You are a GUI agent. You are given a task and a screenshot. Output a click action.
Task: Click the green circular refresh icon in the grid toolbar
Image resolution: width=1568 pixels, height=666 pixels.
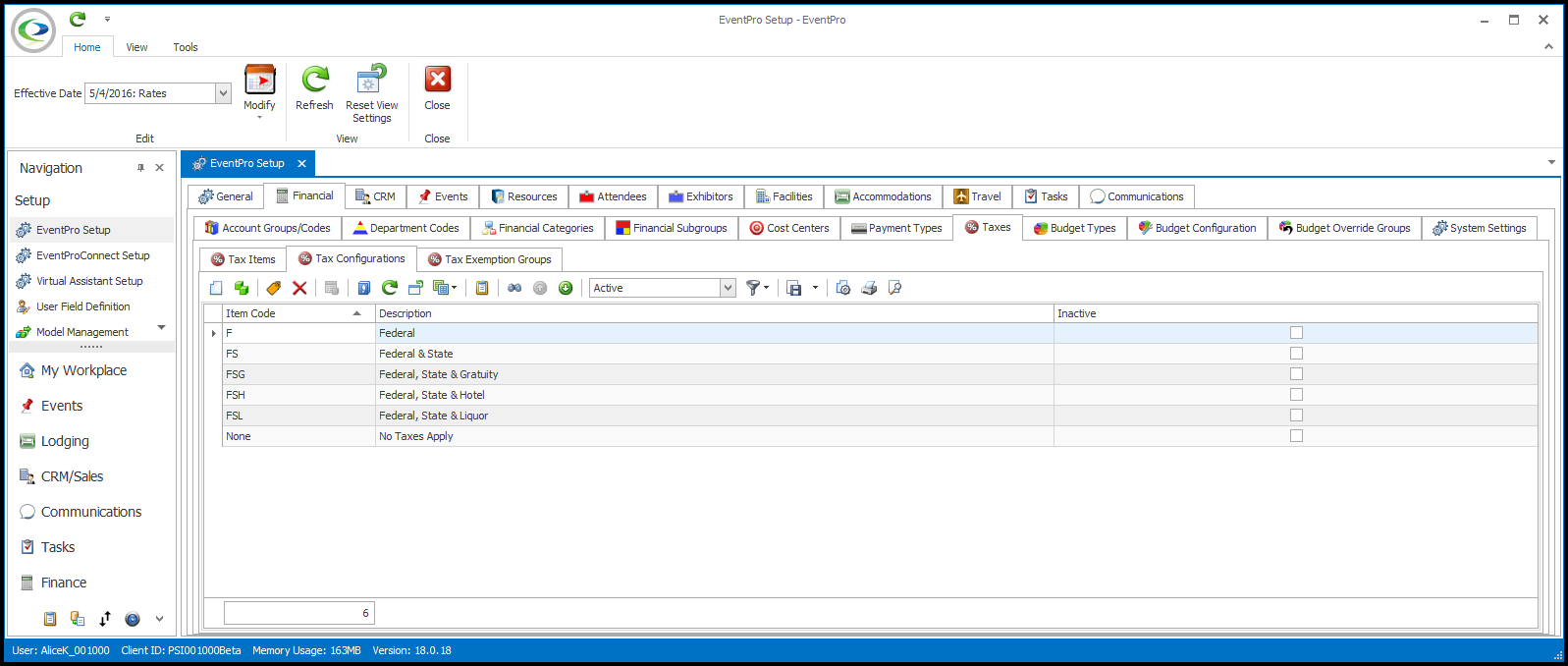click(x=389, y=288)
